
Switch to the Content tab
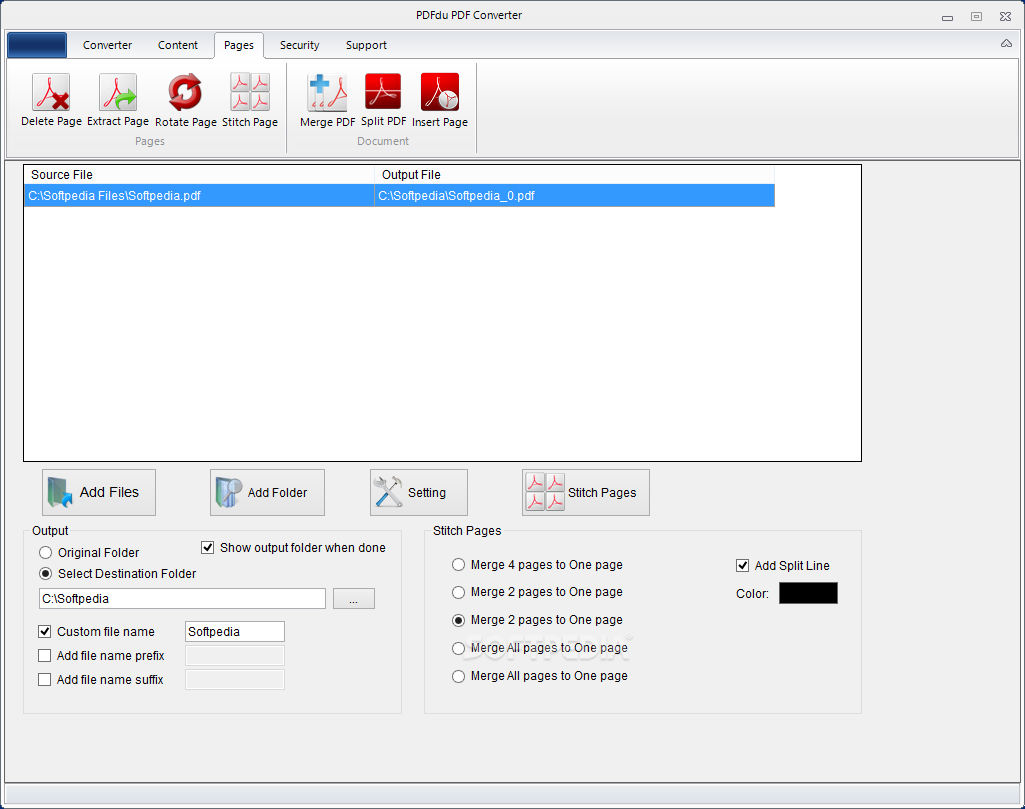tap(178, 45)
